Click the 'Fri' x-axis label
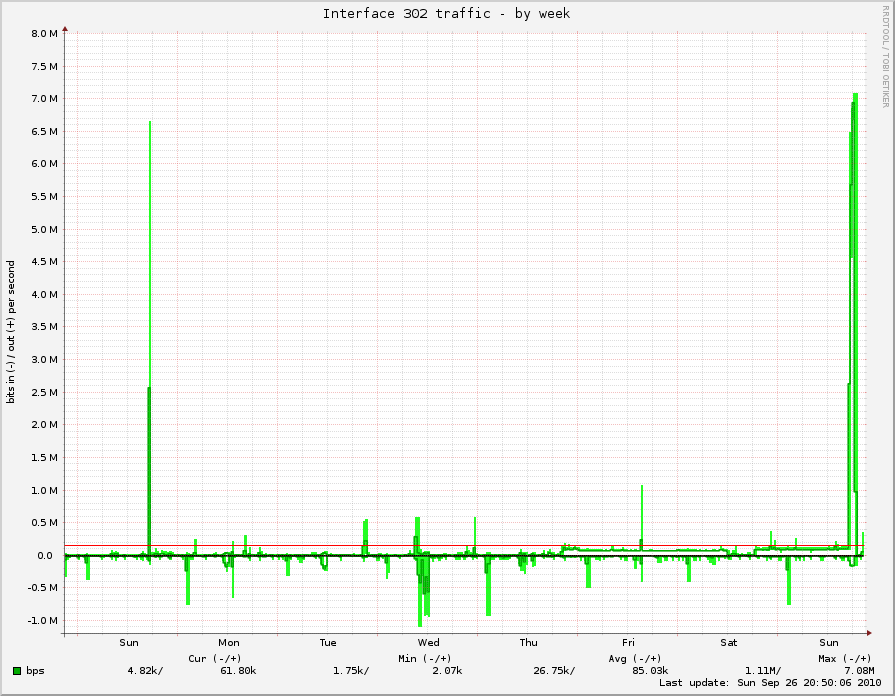Image resolution: width=895 pixels, height=696 pixels. [x=628, y=642]
